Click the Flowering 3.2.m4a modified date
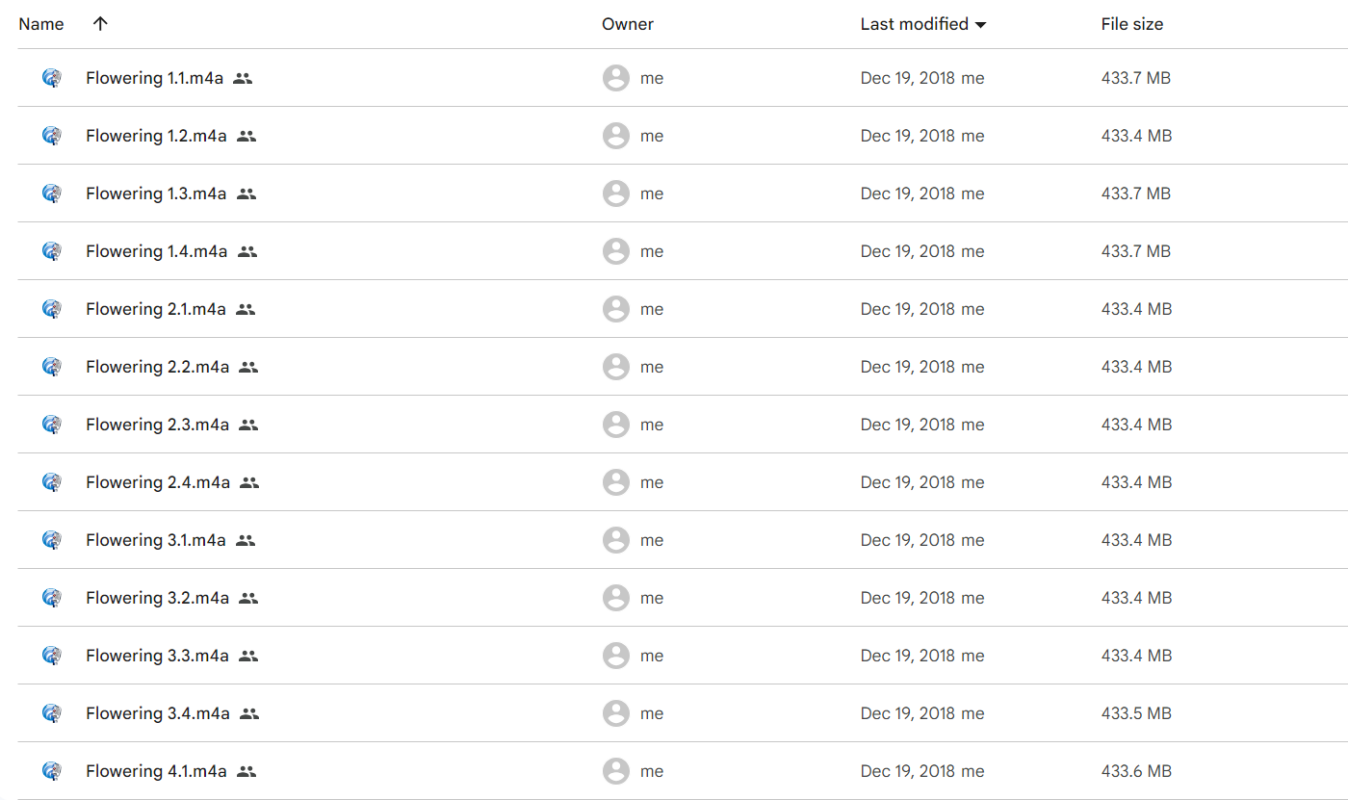Screen dimensions: 1348x800 (921, 598)
